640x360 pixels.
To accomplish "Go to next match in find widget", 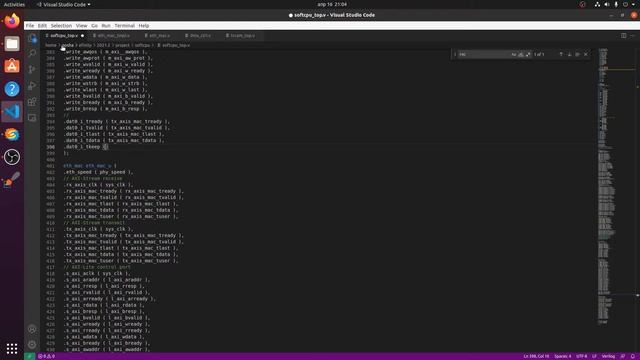I will pos(569,54).
